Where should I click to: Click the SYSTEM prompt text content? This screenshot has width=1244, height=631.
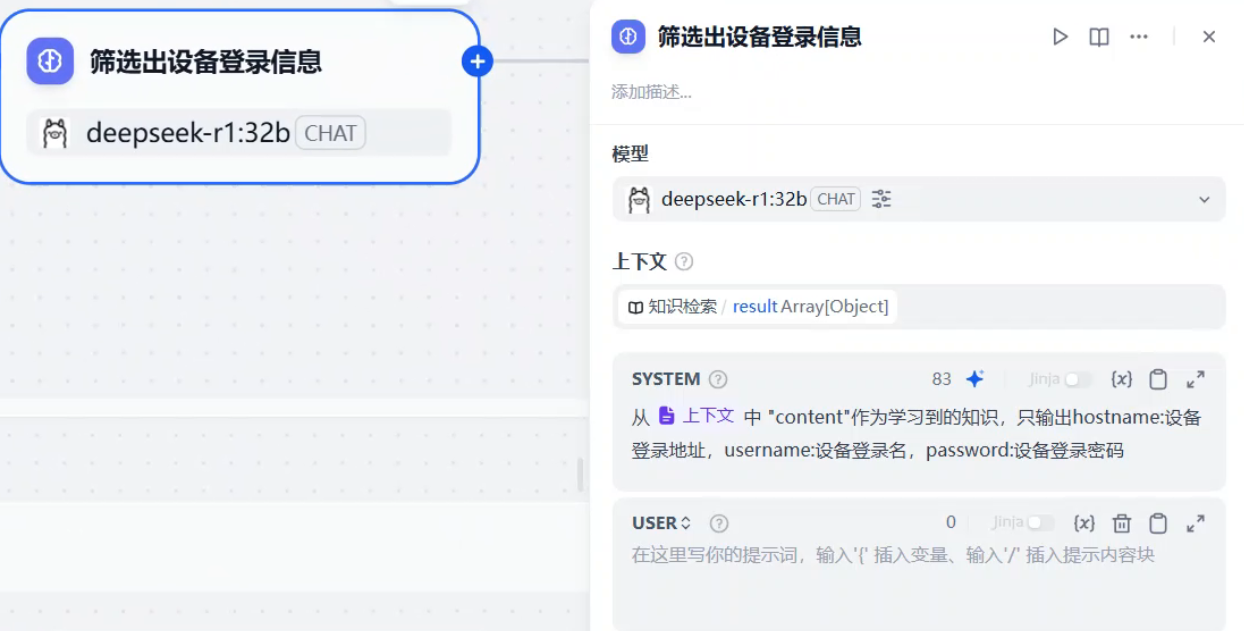coord(916,433)
